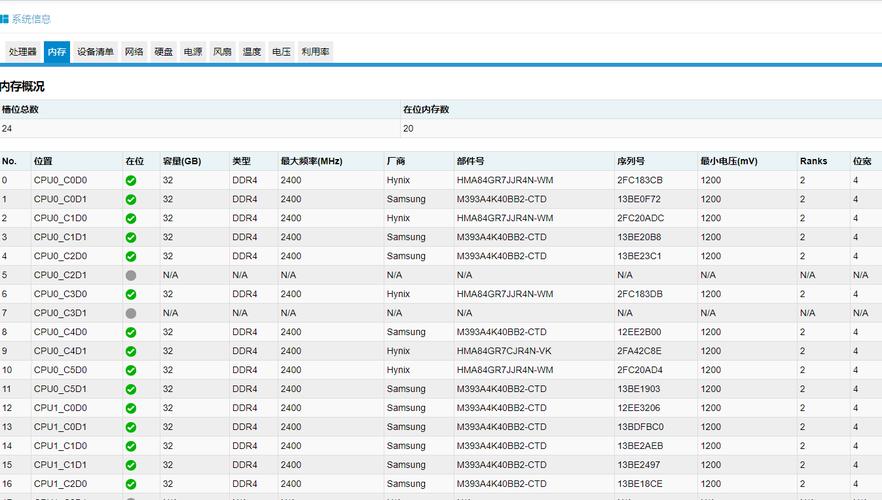Click green presence icon for CPU0_C3D0
The width and height of the screenshot is (882, 500).
[x=130, y=294]
